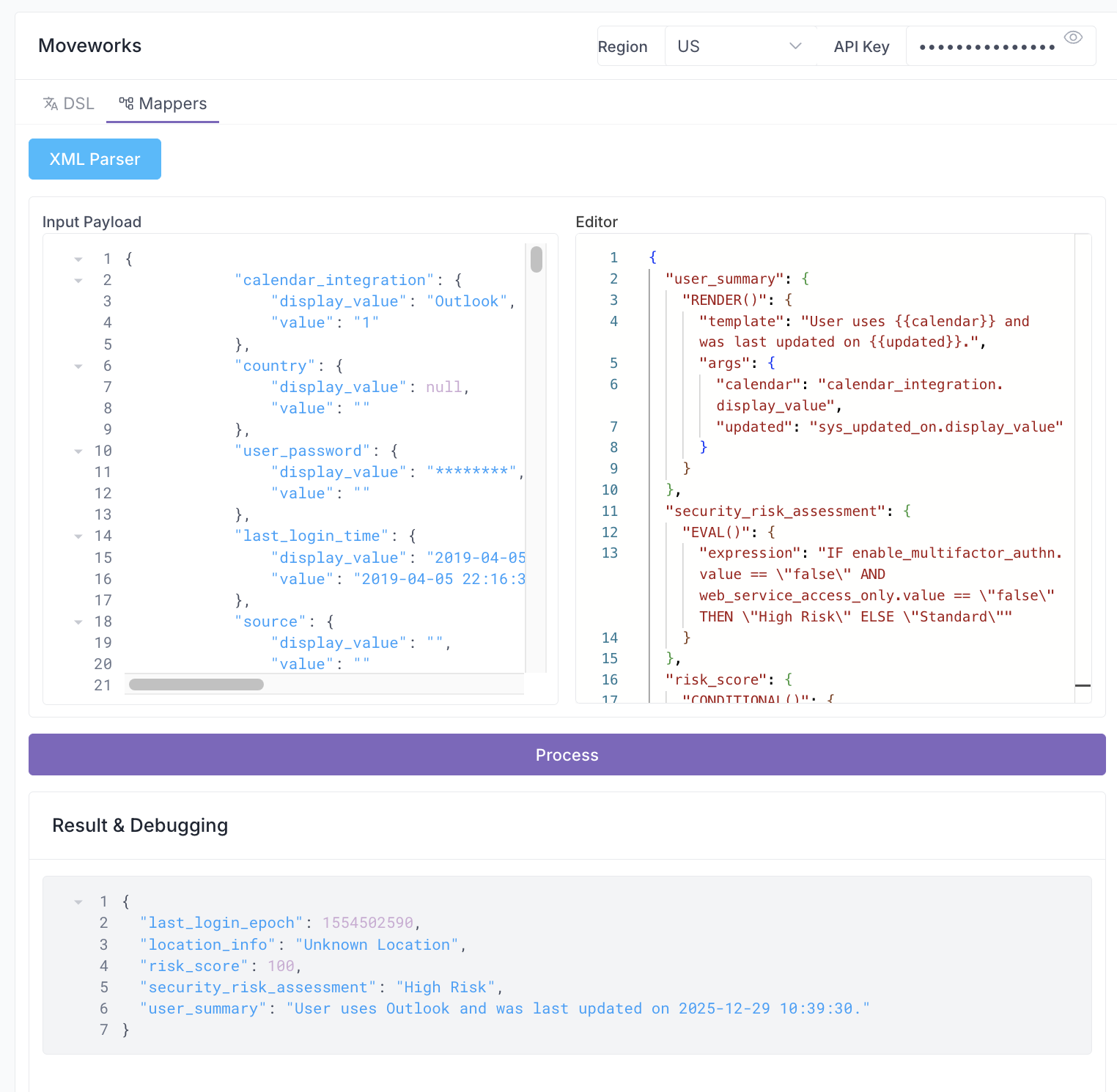This screenshot has width=1117, height=1092.
Task: Click the Input Payload vertical scrollbar thumb
Action: tap(537, 259)
